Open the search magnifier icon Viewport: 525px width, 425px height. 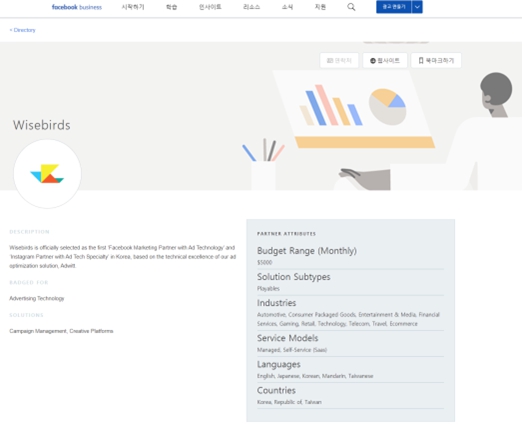point(351,7)
